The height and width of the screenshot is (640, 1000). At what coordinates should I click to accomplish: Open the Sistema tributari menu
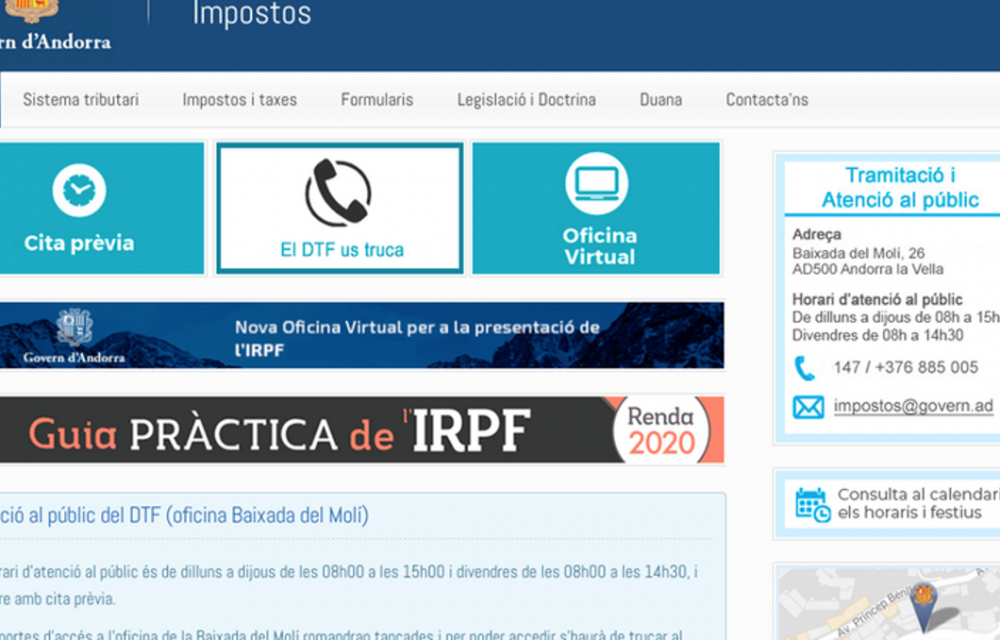point(81,100)
